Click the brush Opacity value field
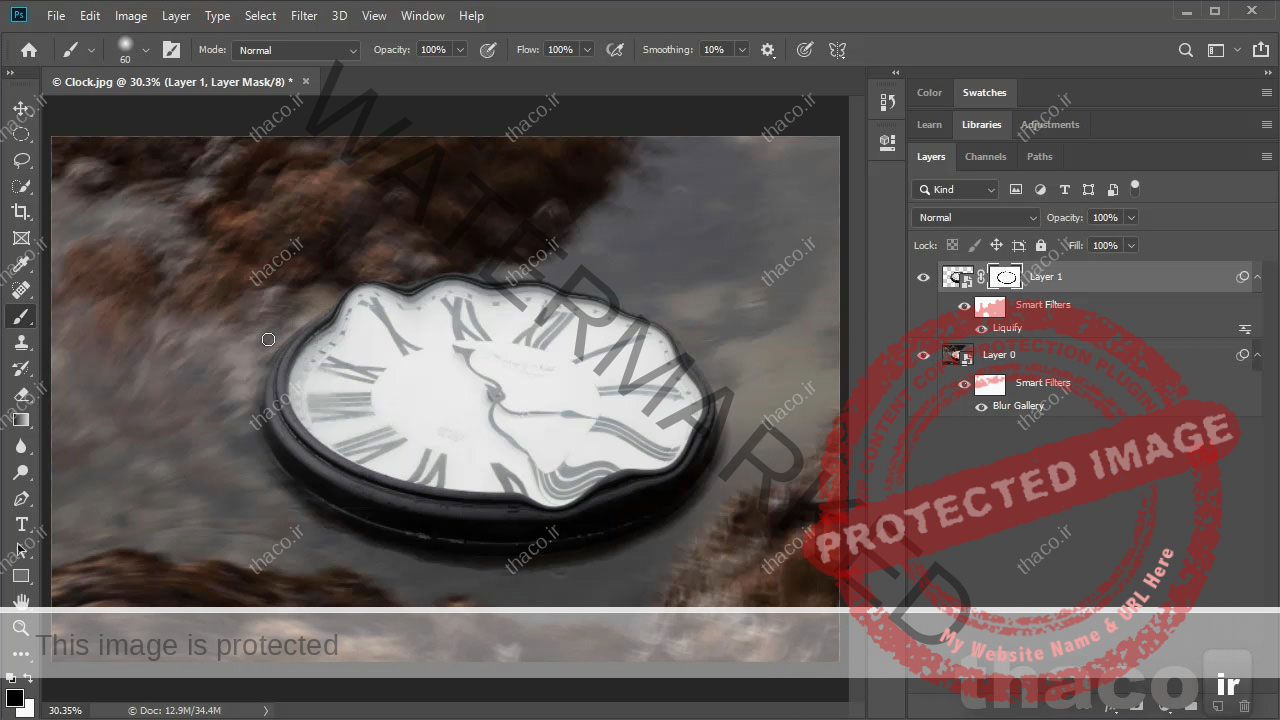Image resolution: width=1280 pixels, height=720 pixels. tap(433, 50)
